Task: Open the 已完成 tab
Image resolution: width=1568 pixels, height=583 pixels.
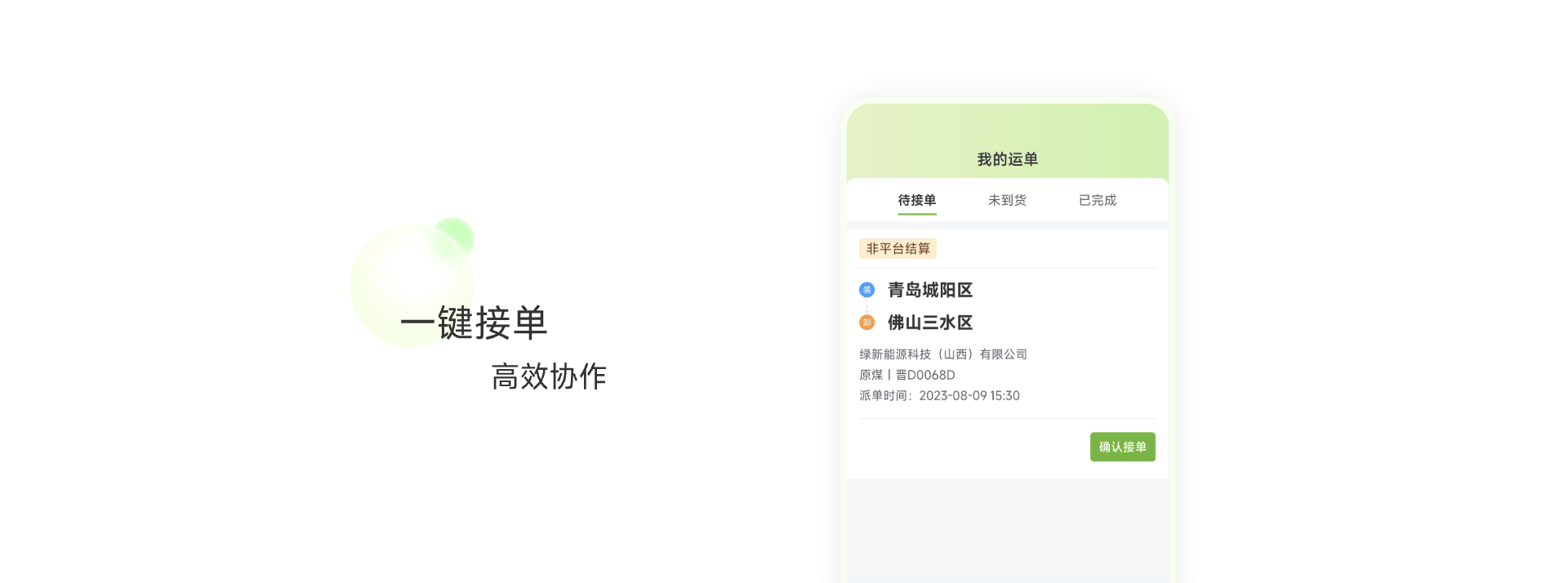Action: coord(1098,200)
